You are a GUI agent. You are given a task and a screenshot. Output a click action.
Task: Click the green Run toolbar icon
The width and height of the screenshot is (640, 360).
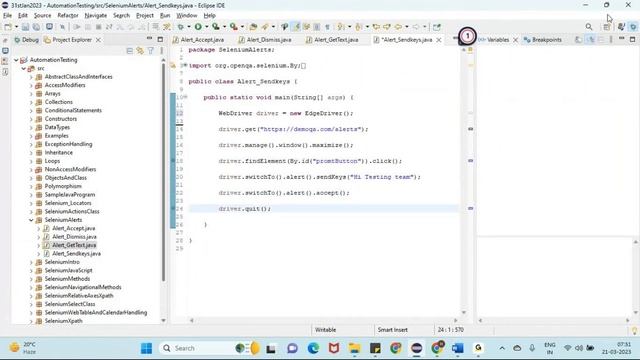point(198,27)
